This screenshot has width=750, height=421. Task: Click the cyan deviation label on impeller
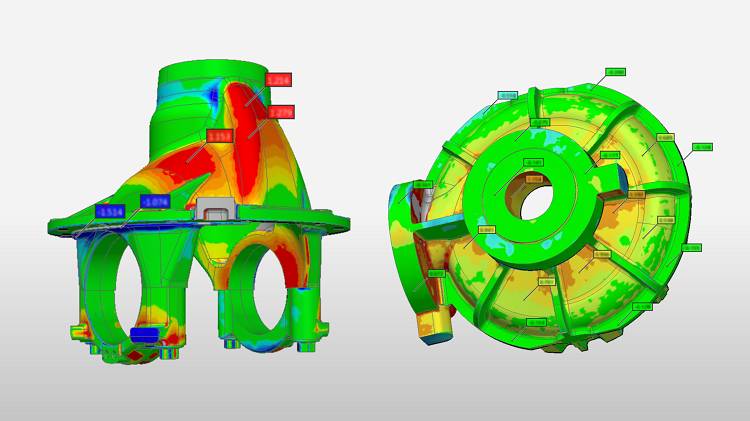point(508,96)
